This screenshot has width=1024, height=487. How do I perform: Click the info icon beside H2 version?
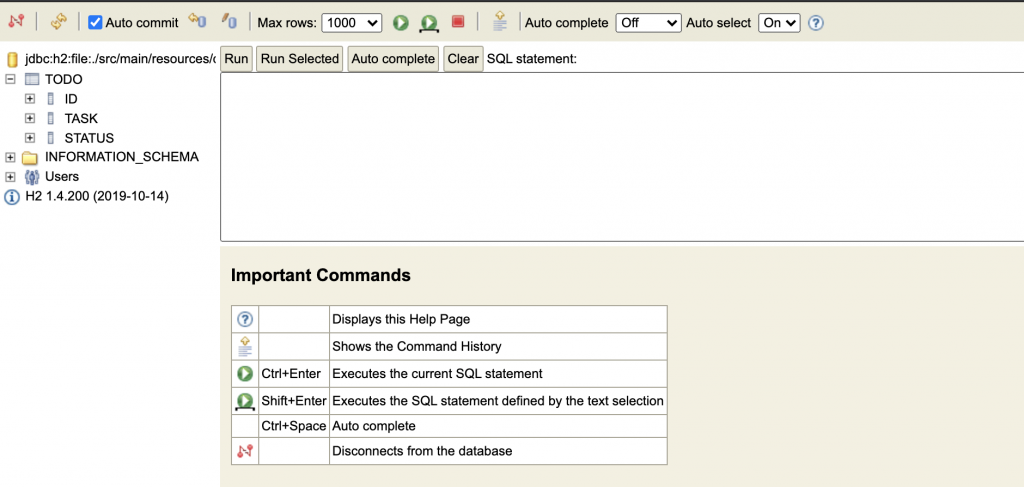[x=12, y=197]
